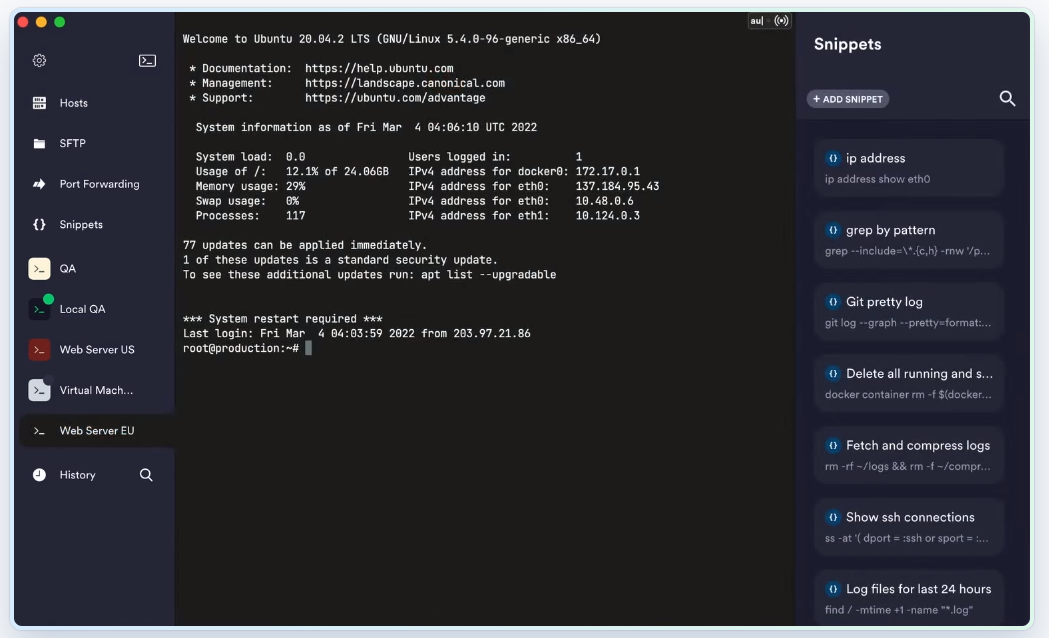Run the ip address snippet
Image resolution: width=1049 pixels, height=638 pixels.
pyautogui.click(x=908, y=167)
